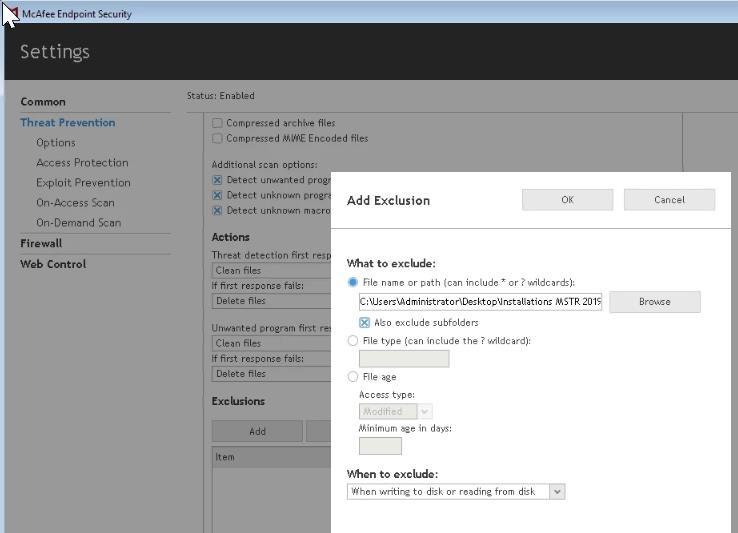Viewport: 738px width, 533px height.
Task: Enable Compressed archive files checkbox
Action: click(x=217, y=123)
